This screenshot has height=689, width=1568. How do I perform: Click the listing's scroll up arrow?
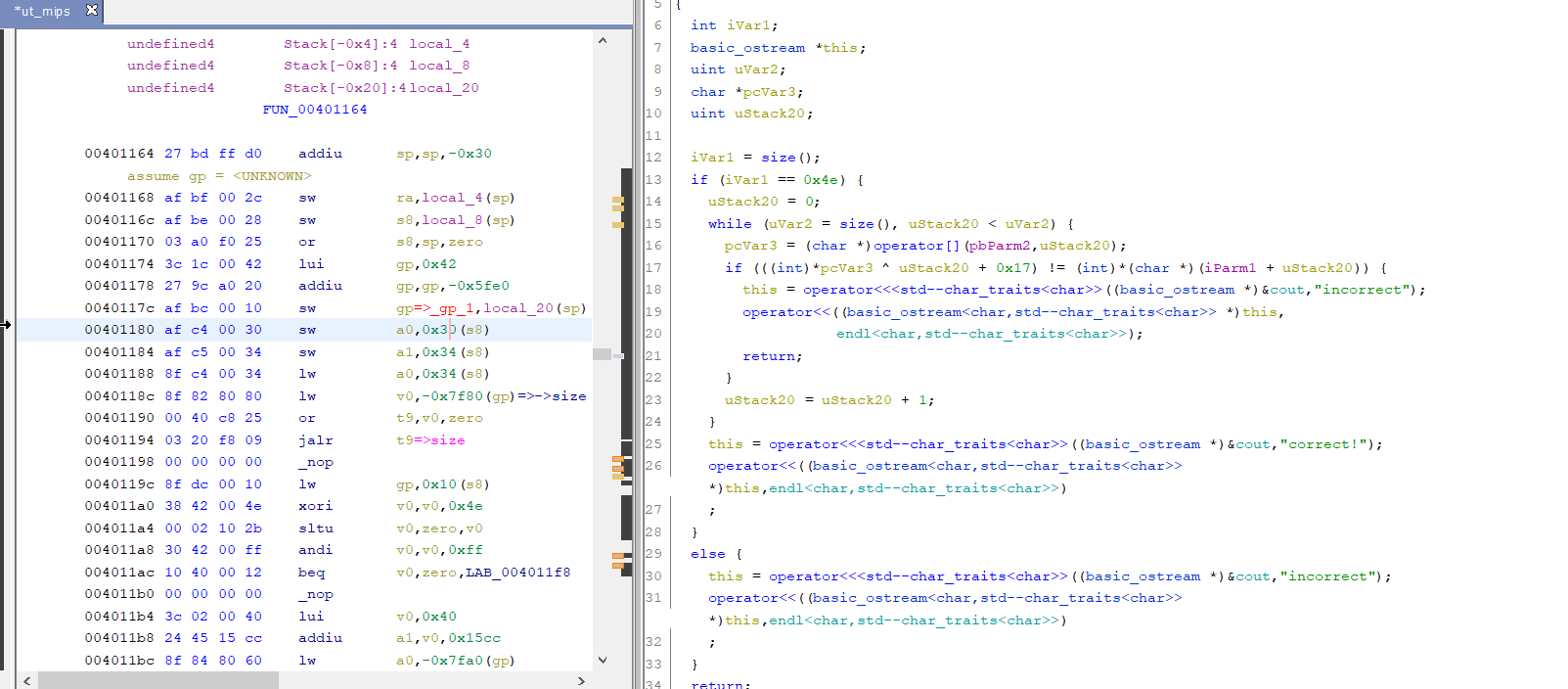coord(602,41)
